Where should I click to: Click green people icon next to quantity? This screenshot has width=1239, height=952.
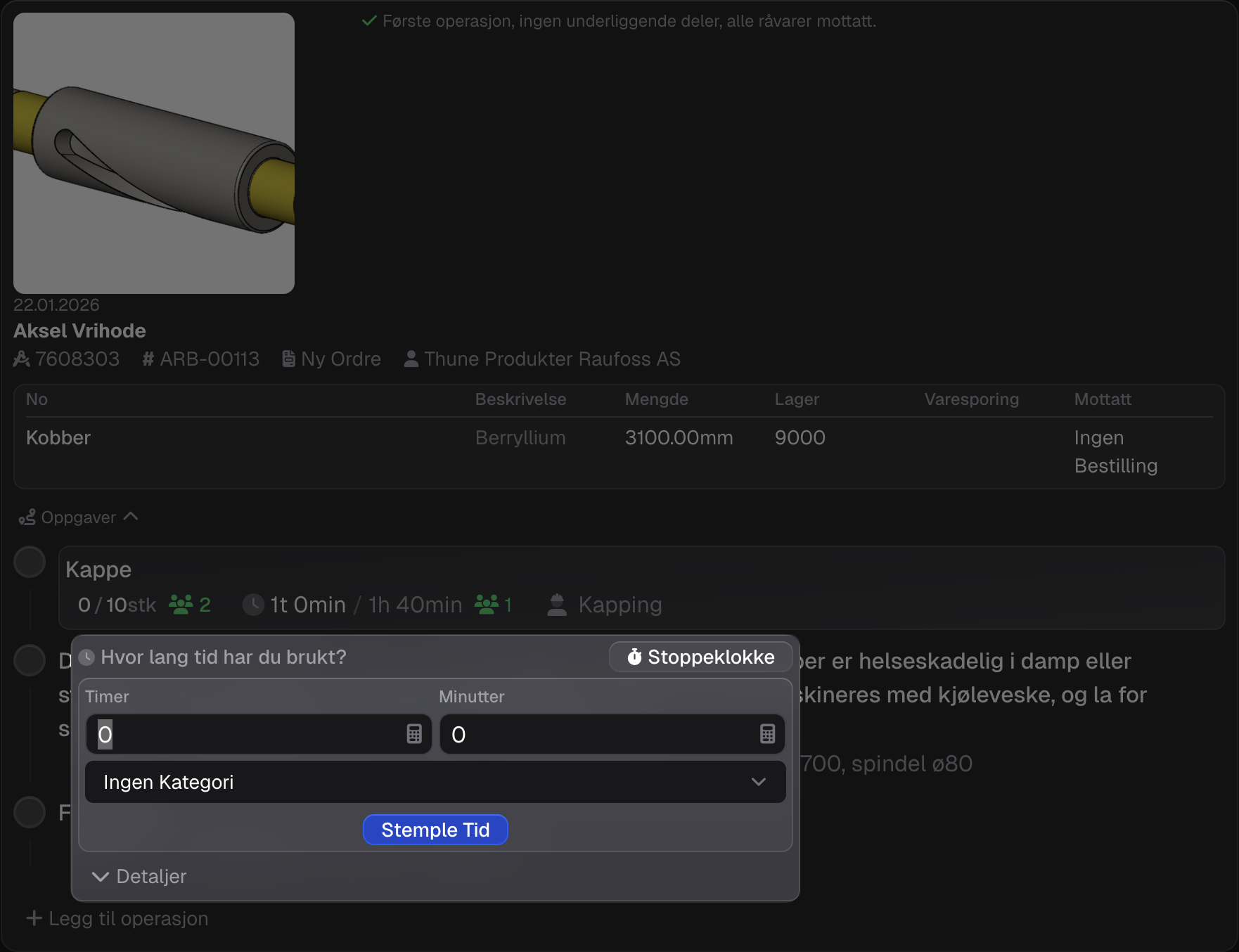(x=181, y=605)
